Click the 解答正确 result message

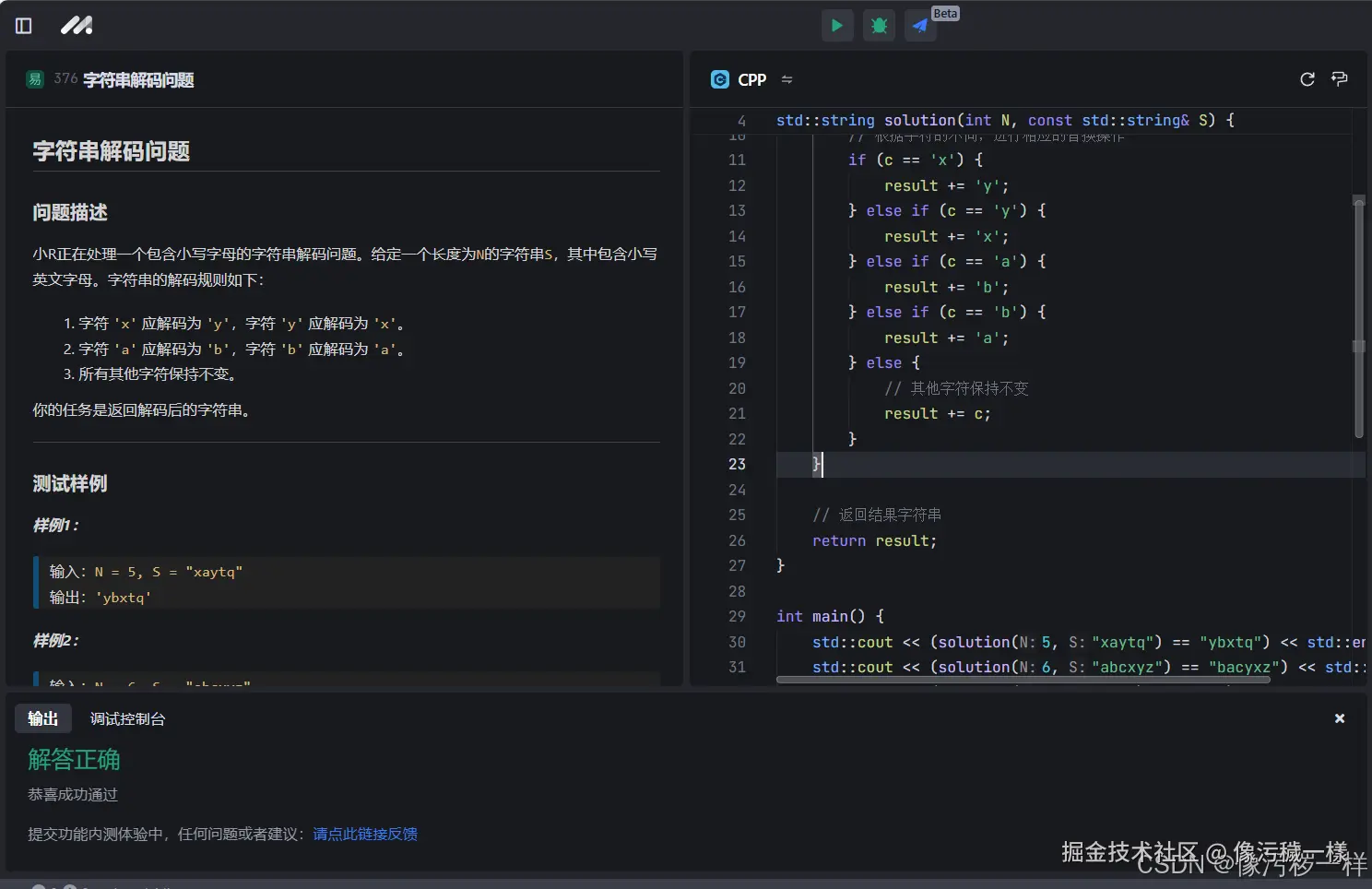click(x=74, y=759)
